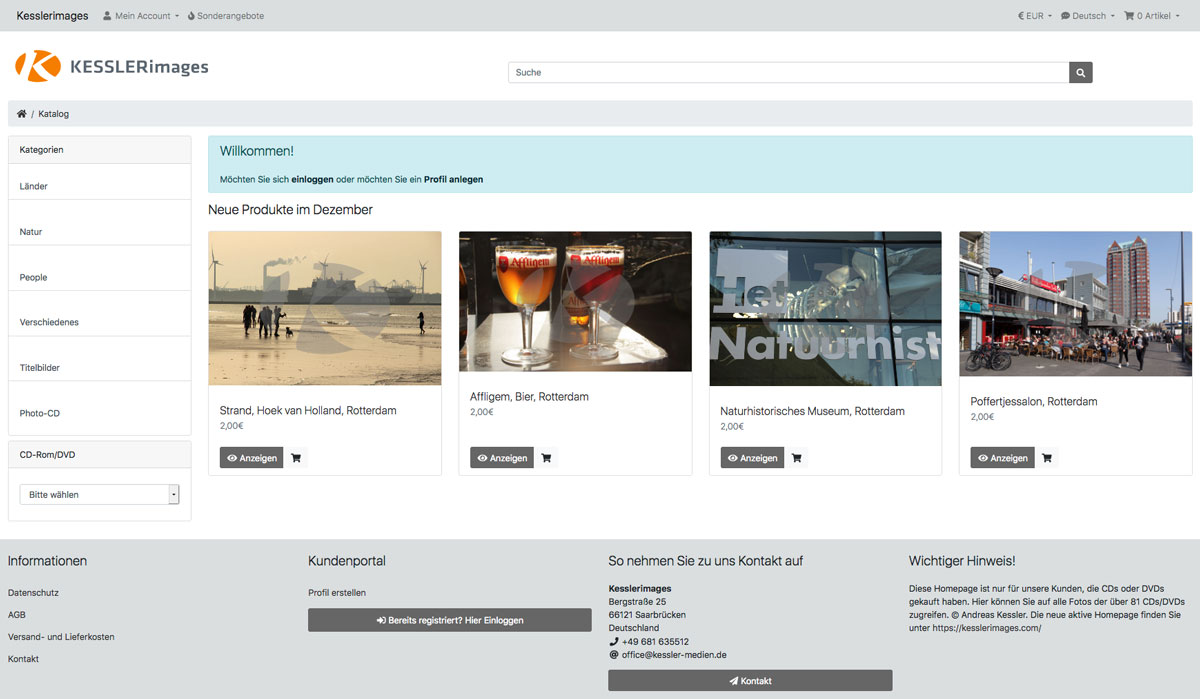This screenshot has height=699, width=1200.
Task: Expand the Mein Account menu
Action: pos(141,16)
